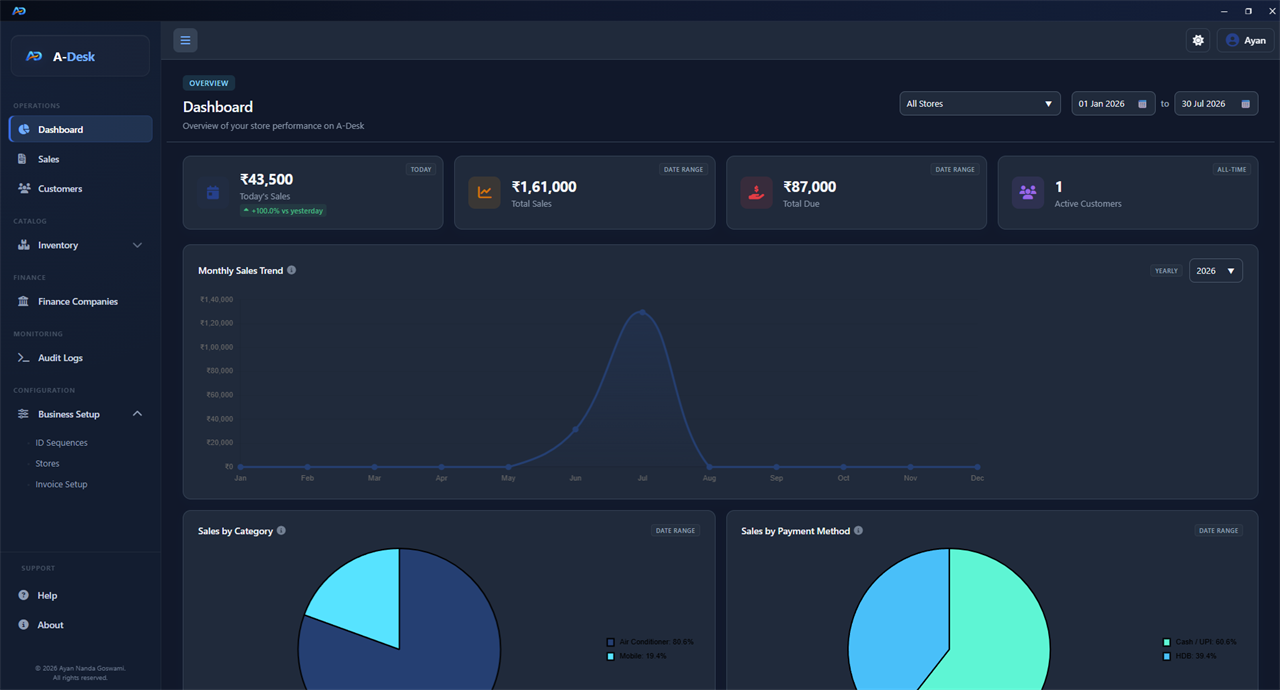Click the Customers group icon in sidebar
Screen dimensions: 1280x690
[x=23, y=188]
